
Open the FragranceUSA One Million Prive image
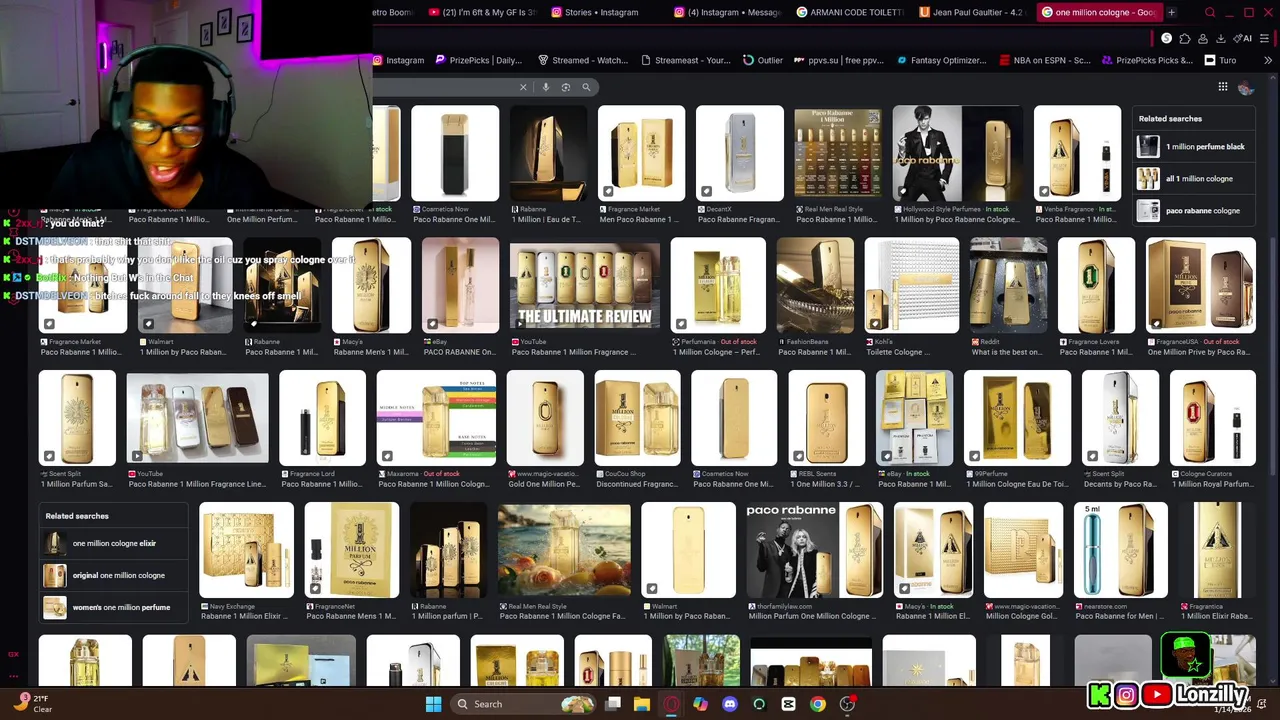pos(1201,286)
